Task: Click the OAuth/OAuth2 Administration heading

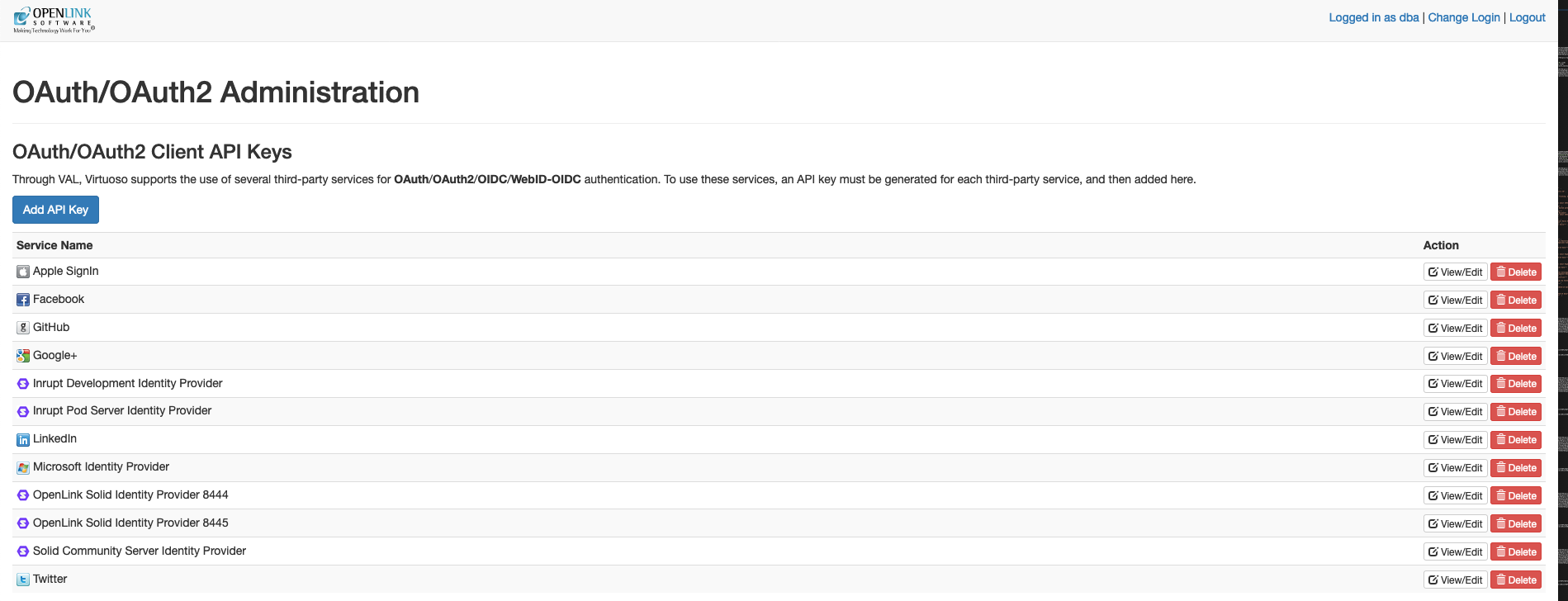Action: point(216,92)
